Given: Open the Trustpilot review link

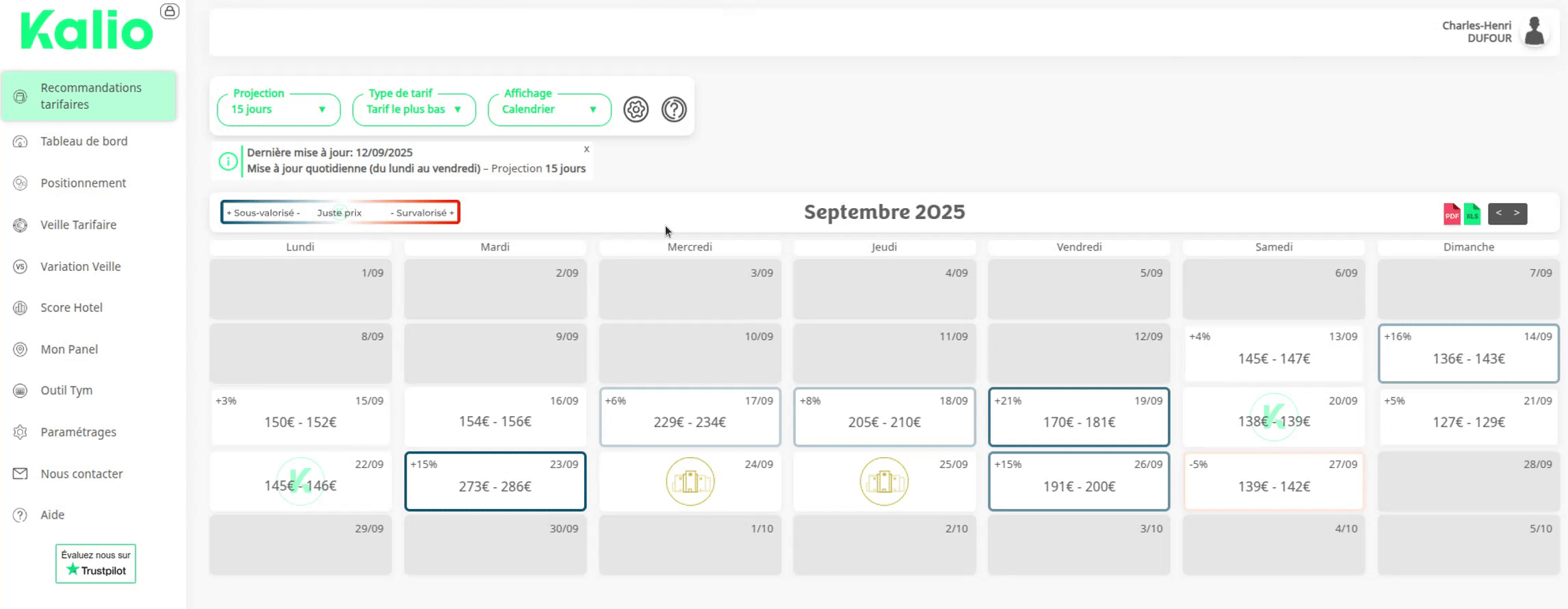Looking at the screenshot, I should (96, 564).
